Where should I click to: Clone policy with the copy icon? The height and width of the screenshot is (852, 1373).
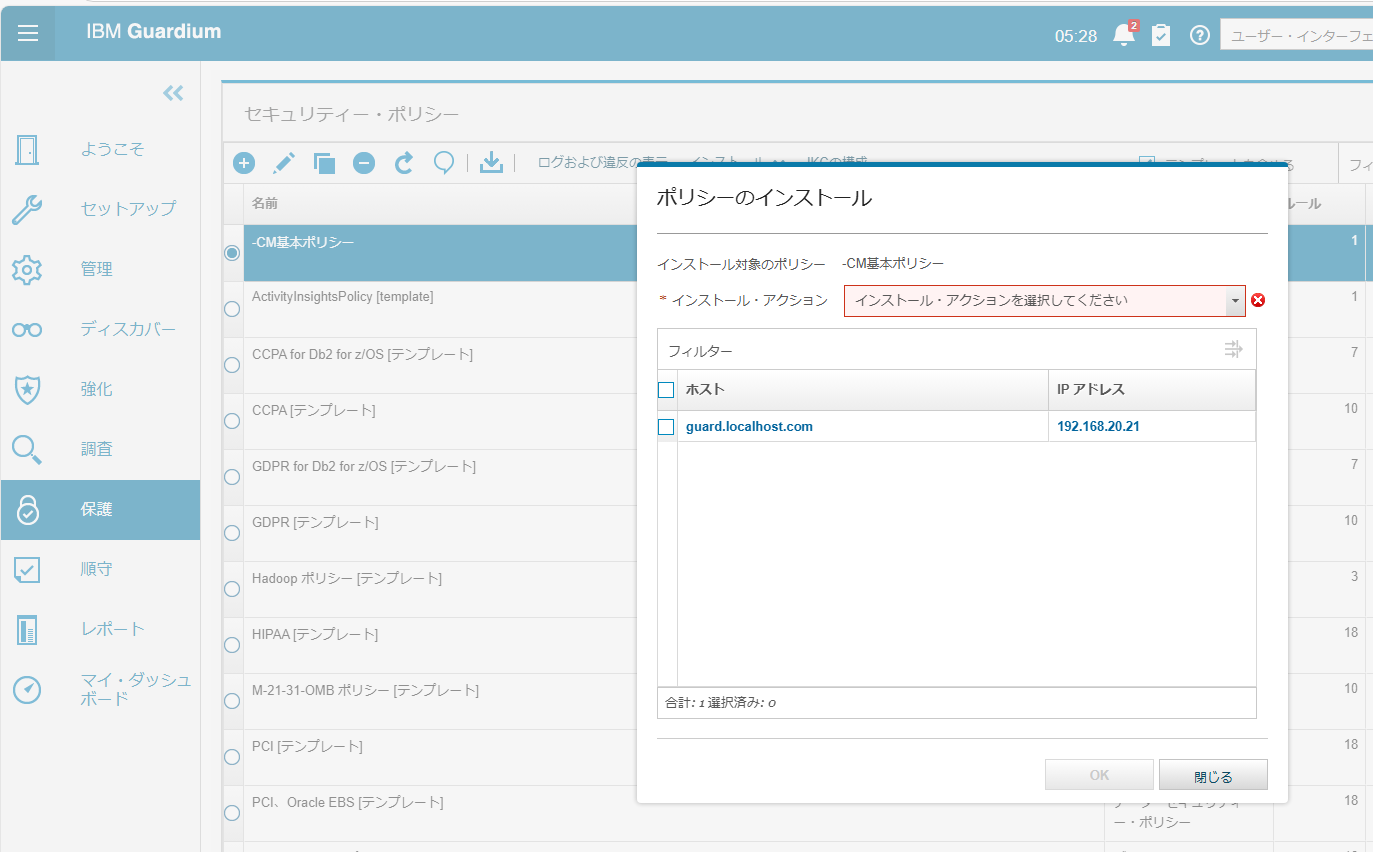pos(324,163)
